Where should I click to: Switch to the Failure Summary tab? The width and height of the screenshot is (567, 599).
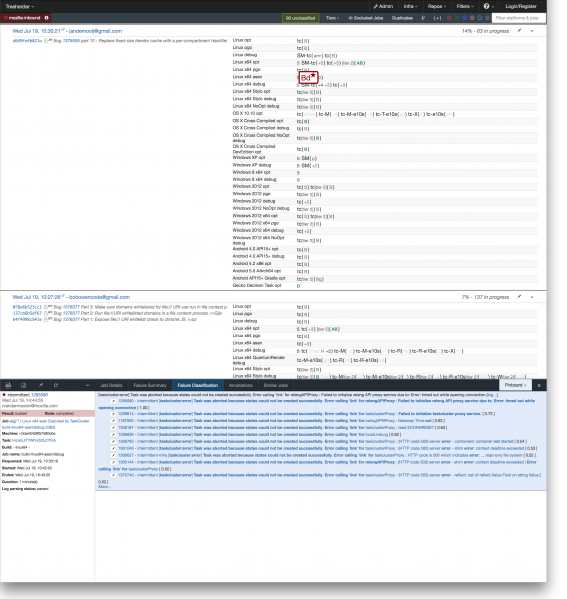point(150,385)
